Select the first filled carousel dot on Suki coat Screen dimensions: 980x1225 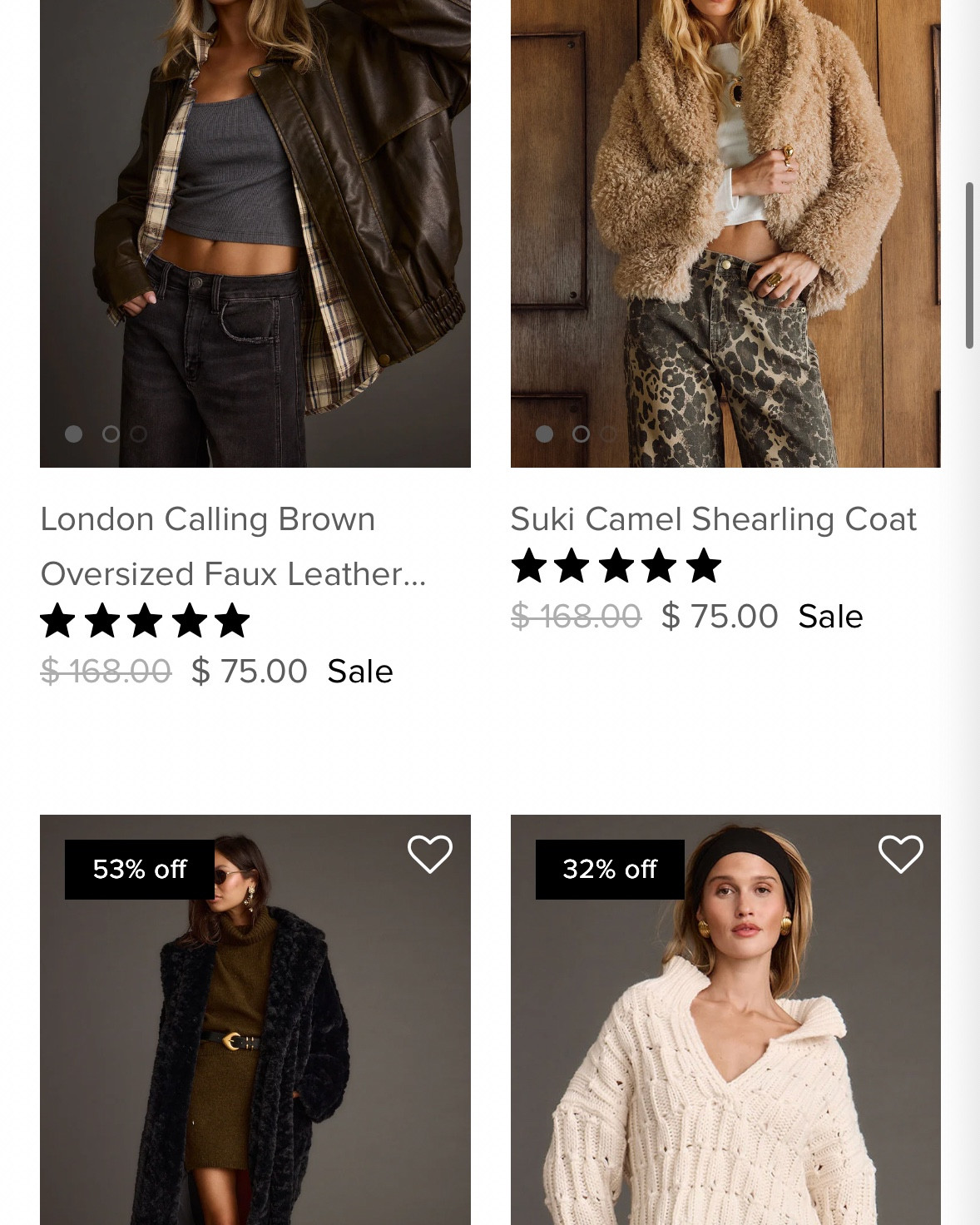coord(545,434)
